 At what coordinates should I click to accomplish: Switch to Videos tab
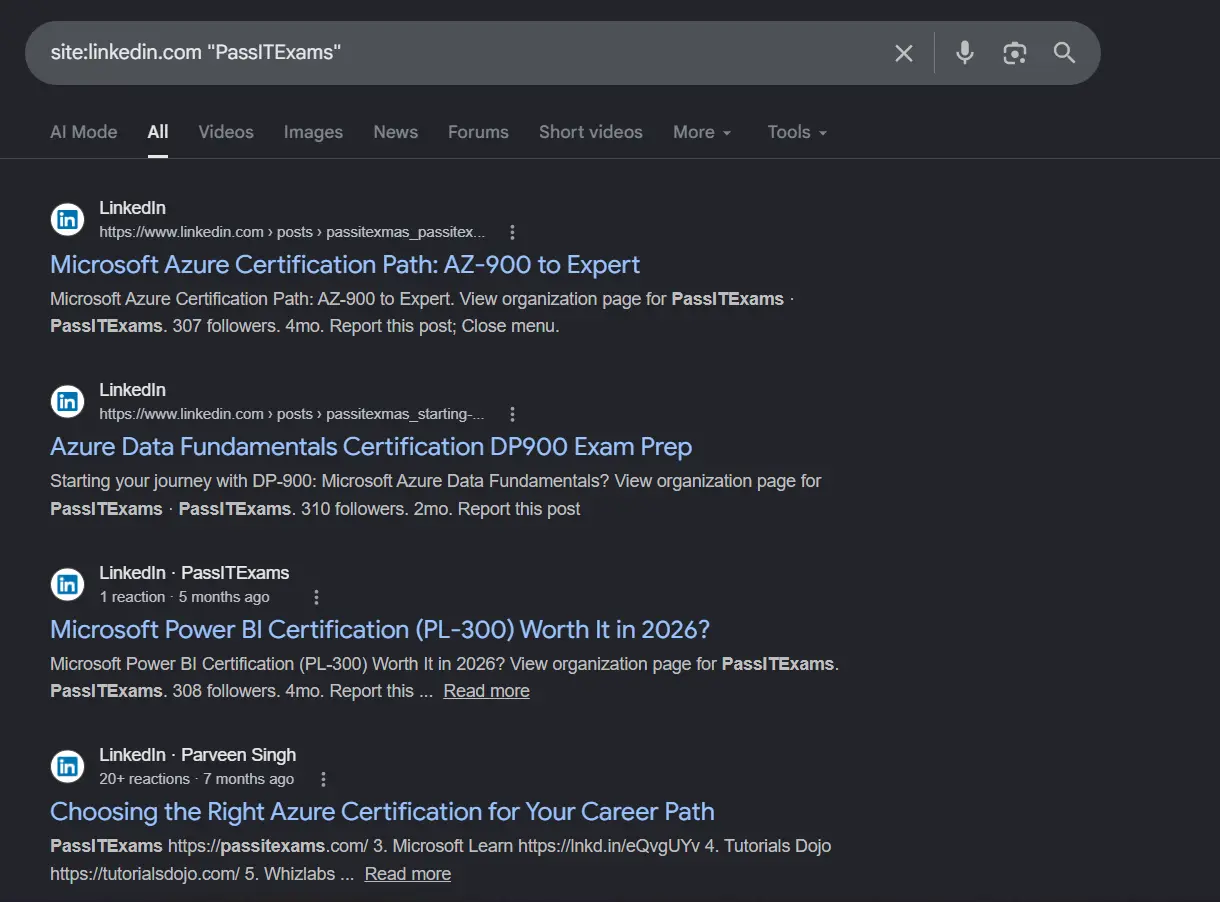(x=226, y=132)
